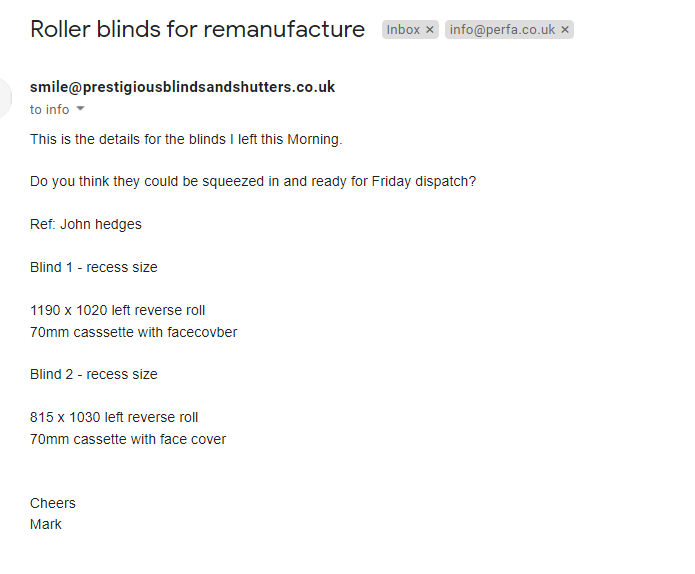Screen dimensions: 695x574
Task: Click the line "This is the details for the blinds"
Action: (x=186, y=139)
